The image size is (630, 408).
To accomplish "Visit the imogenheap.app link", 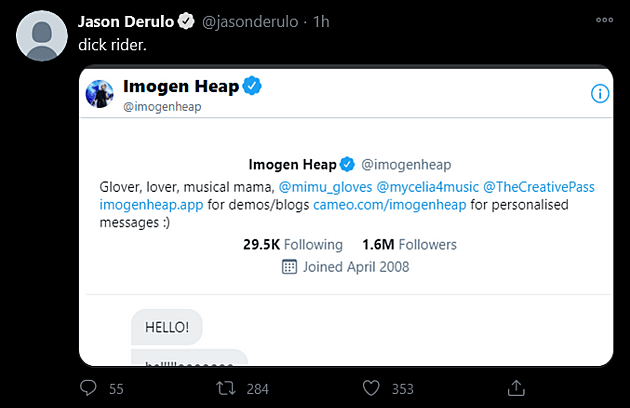I will 151,205.
